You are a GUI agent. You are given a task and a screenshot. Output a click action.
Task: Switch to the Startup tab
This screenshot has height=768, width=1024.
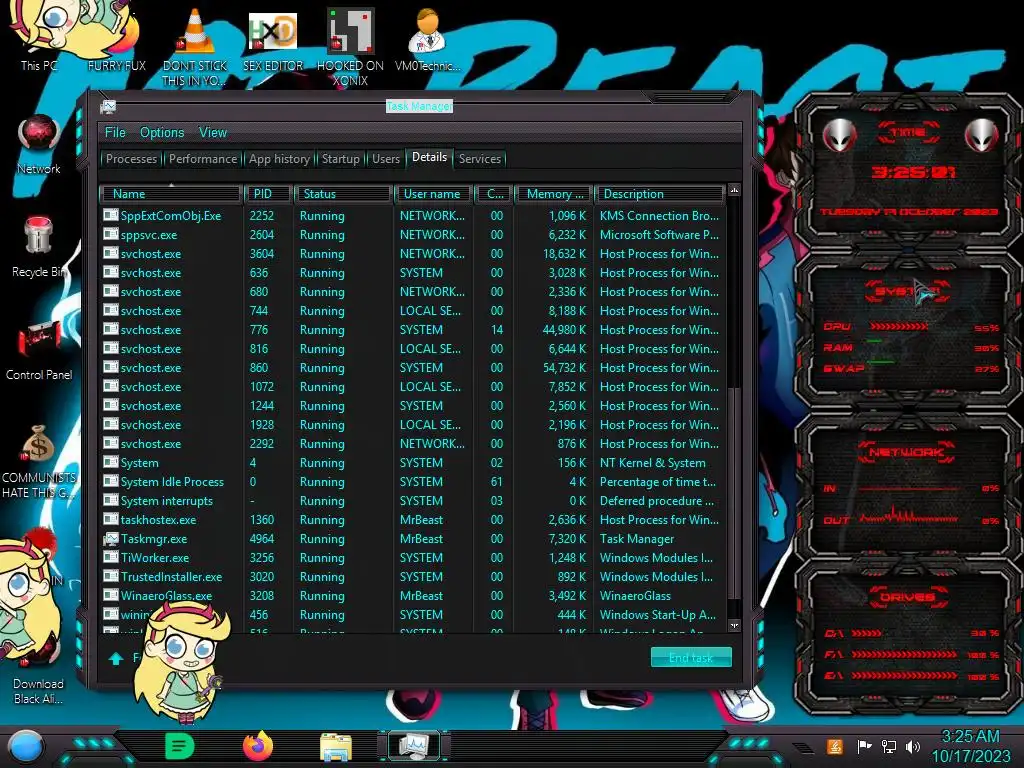click(x=340, y=159)
